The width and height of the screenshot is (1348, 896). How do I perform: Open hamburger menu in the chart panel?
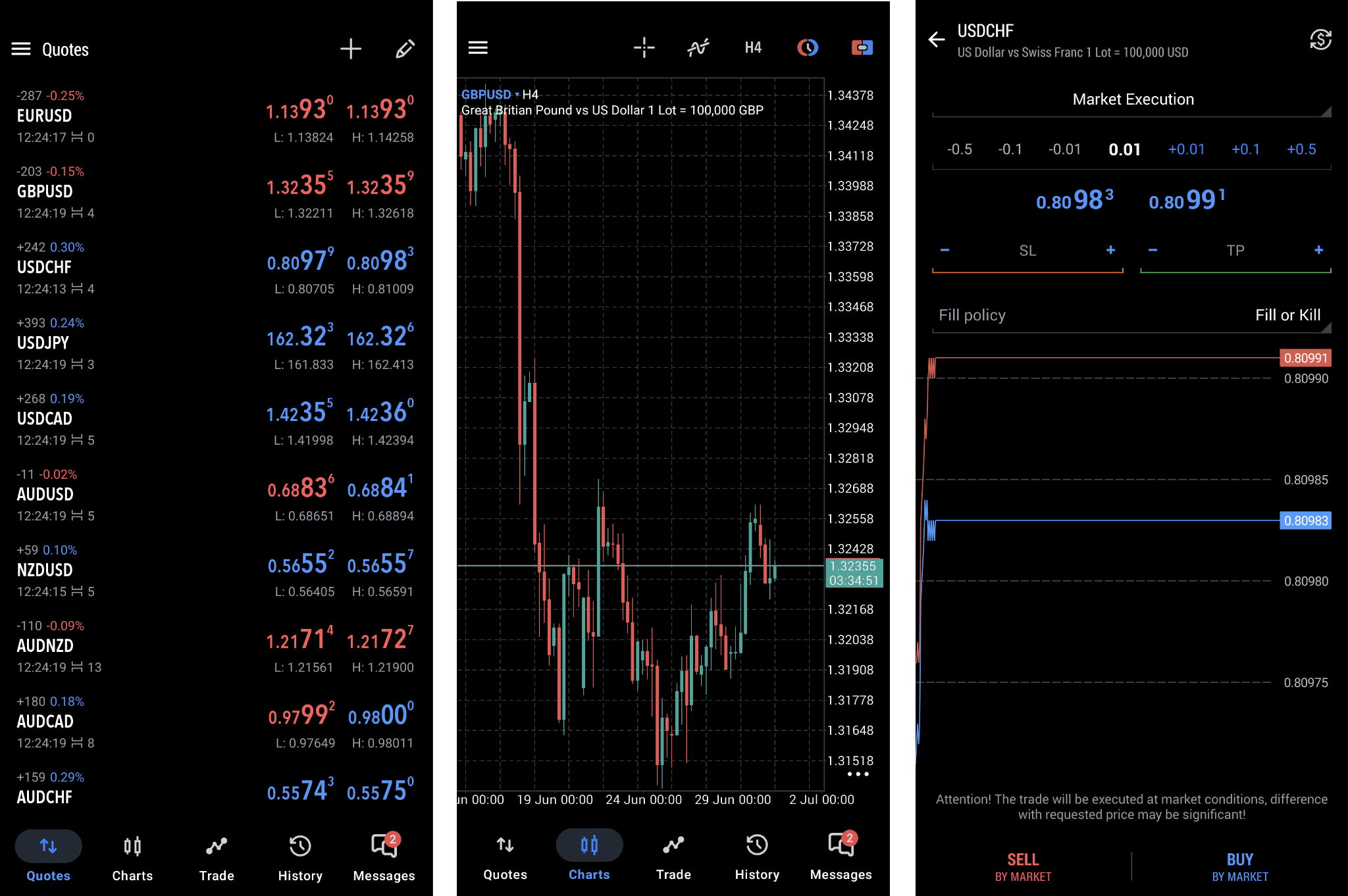click(x=478, y=47)
